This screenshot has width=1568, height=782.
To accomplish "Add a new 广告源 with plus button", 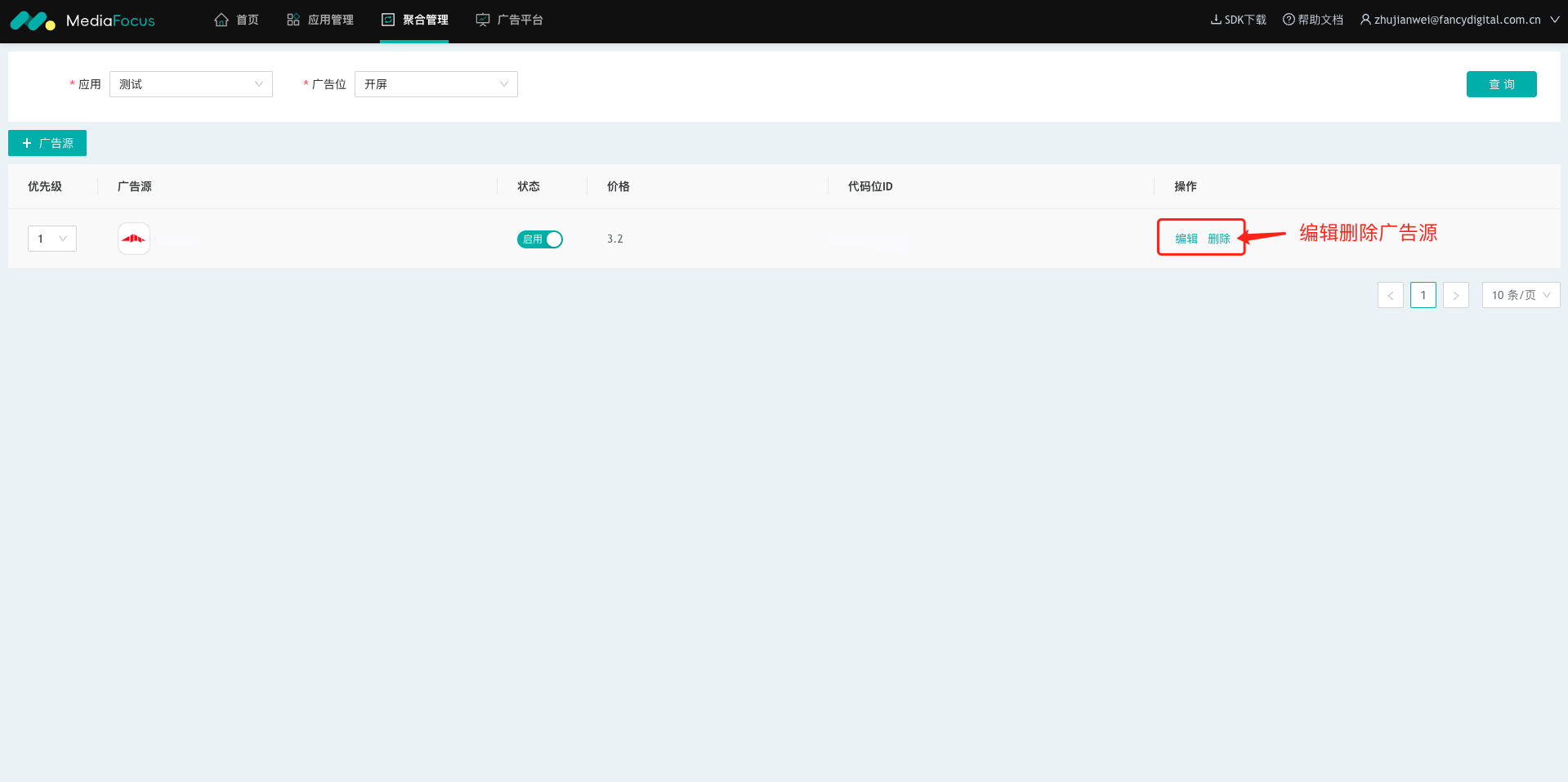I will point(47,143).
